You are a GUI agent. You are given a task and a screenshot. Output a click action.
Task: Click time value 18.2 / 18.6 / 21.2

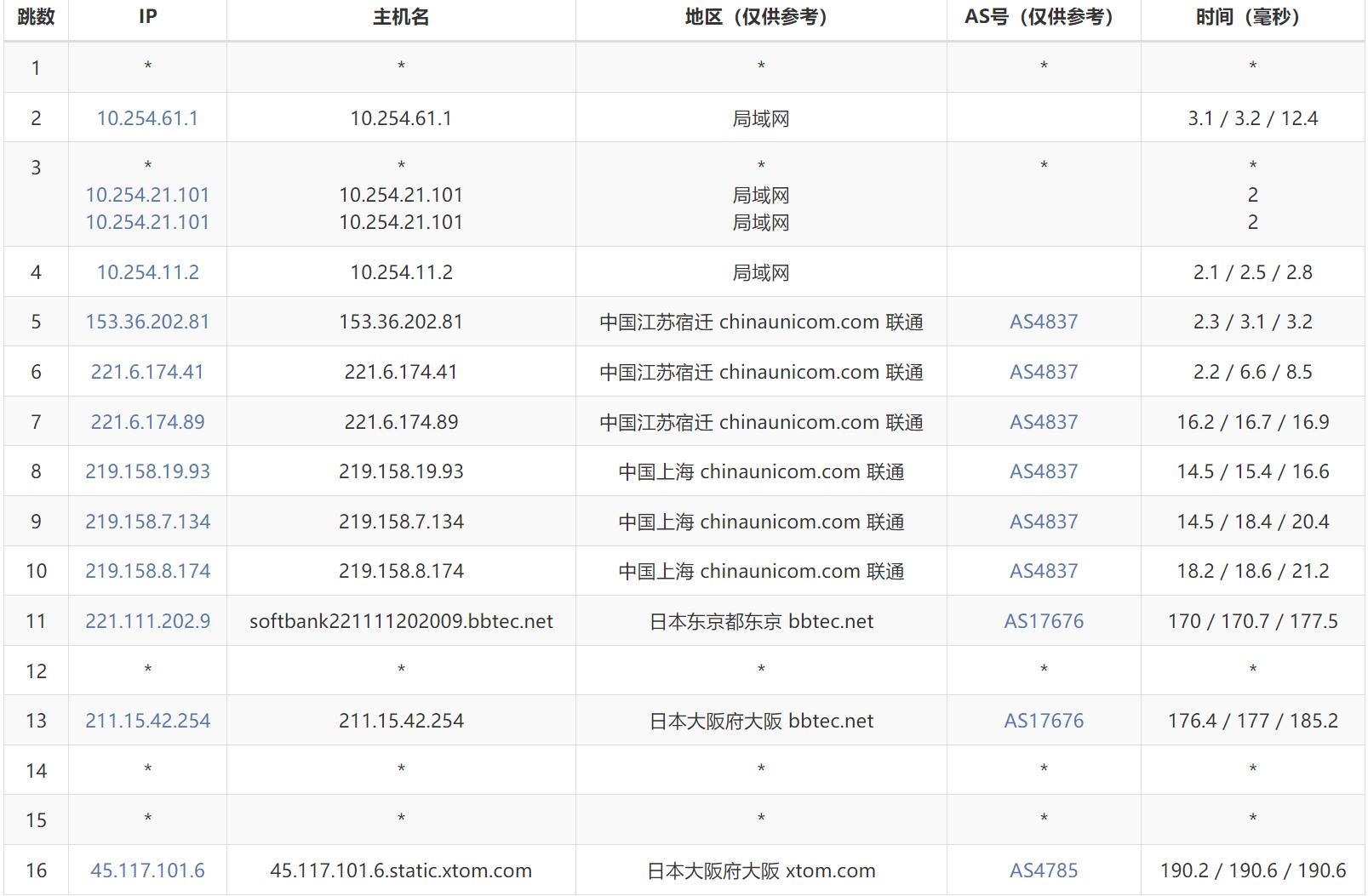(1252, 571)
